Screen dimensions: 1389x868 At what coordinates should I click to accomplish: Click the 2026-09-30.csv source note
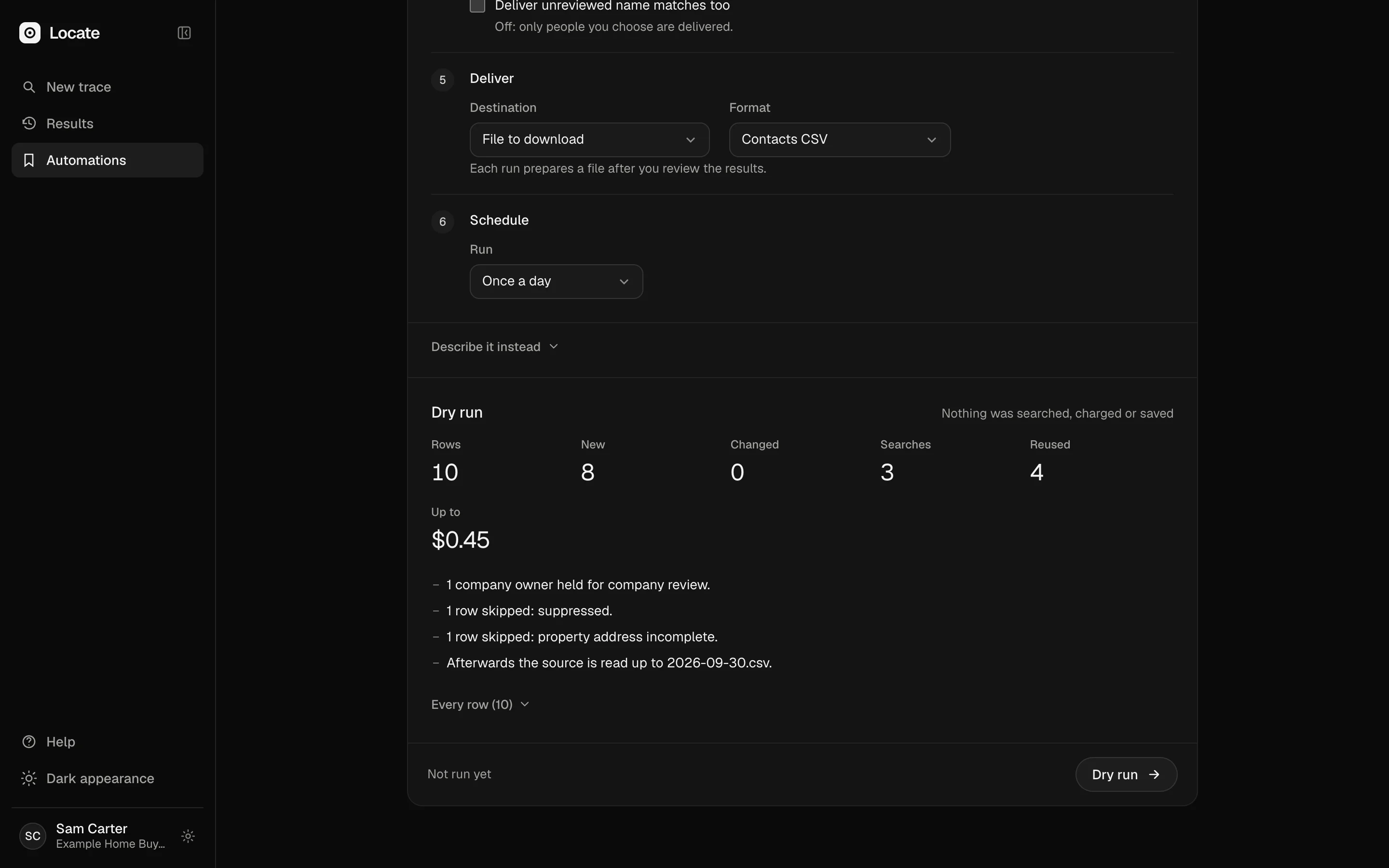[x=609, y=663]
